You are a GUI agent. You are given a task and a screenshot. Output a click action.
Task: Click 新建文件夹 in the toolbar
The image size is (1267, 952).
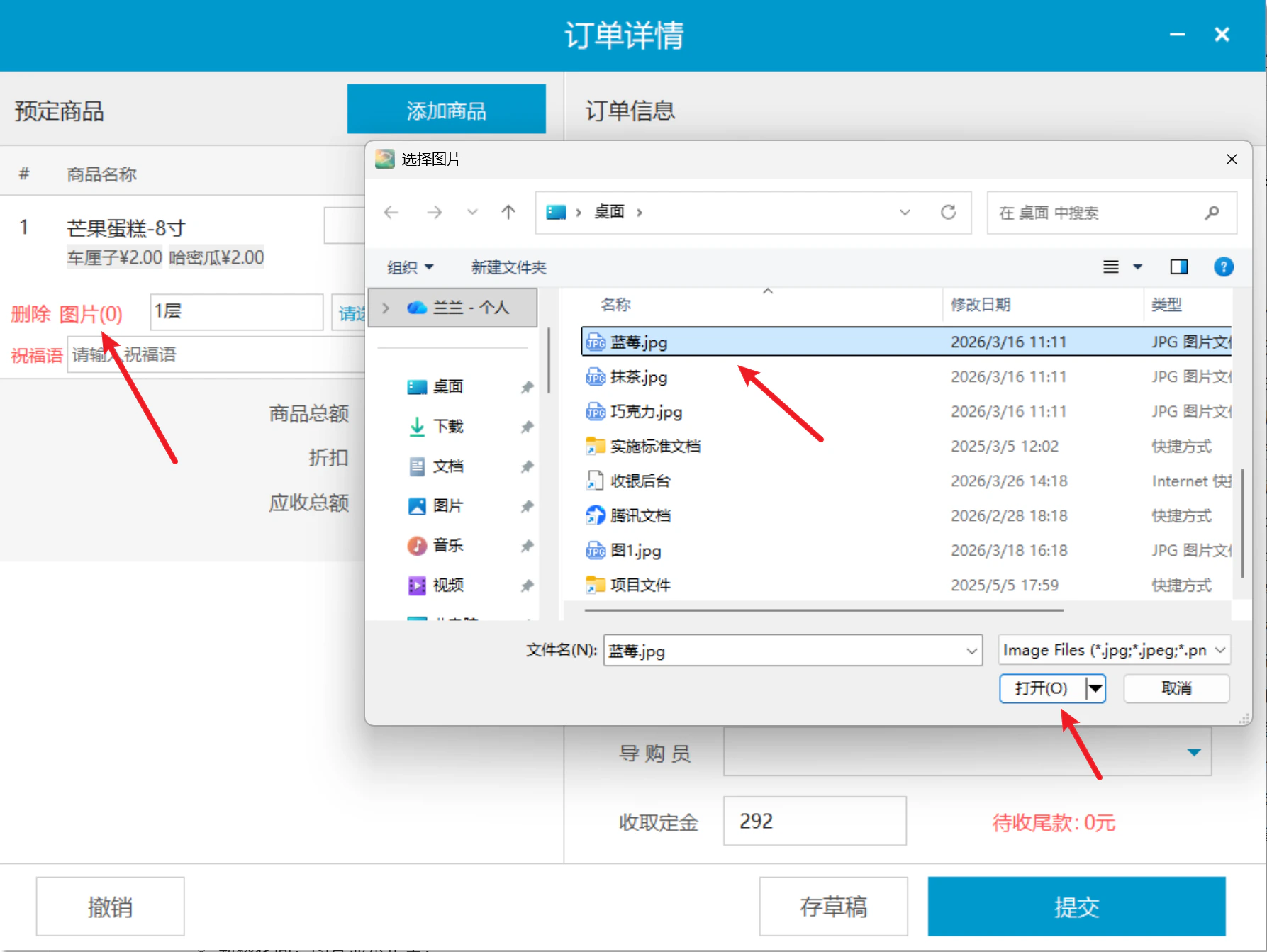click(x=509, y=267)
